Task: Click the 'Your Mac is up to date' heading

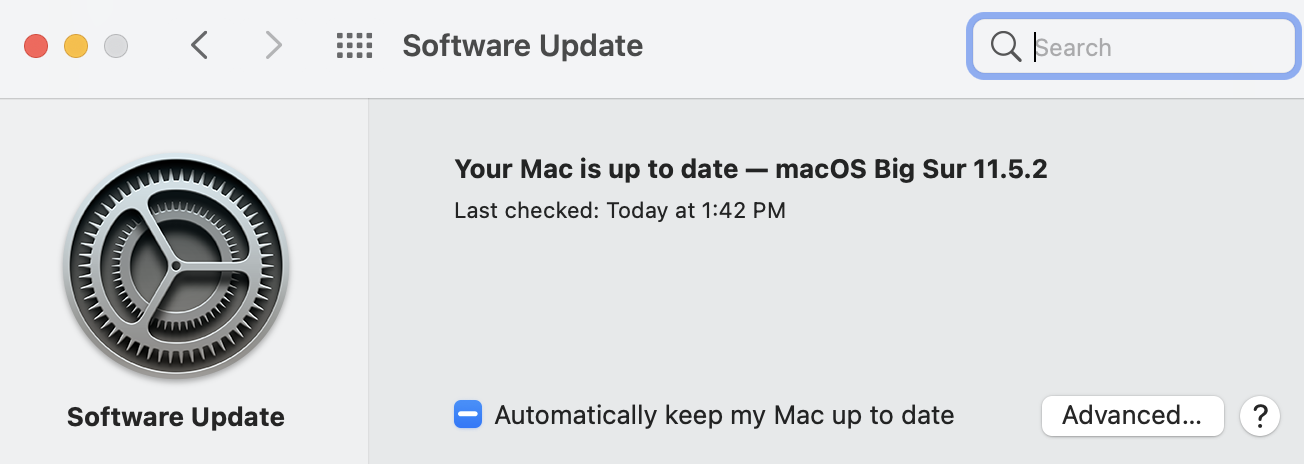Action: [750, 169]
